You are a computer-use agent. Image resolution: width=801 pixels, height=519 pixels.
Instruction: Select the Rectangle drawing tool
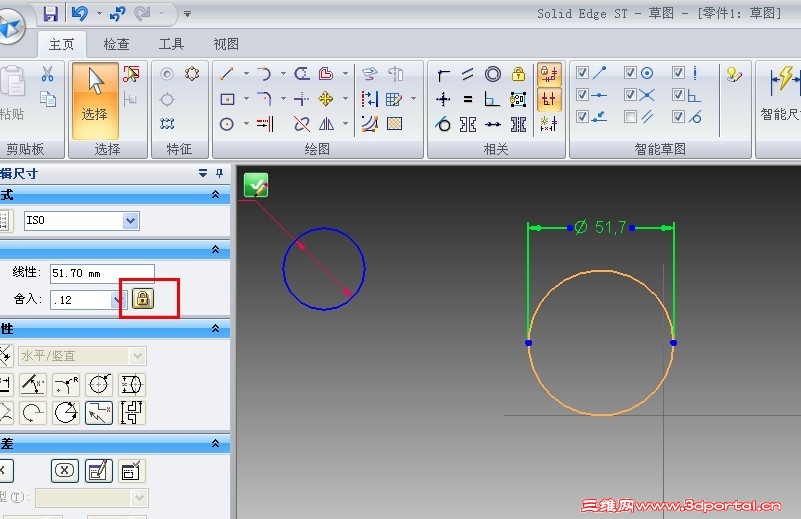(227, 99)
